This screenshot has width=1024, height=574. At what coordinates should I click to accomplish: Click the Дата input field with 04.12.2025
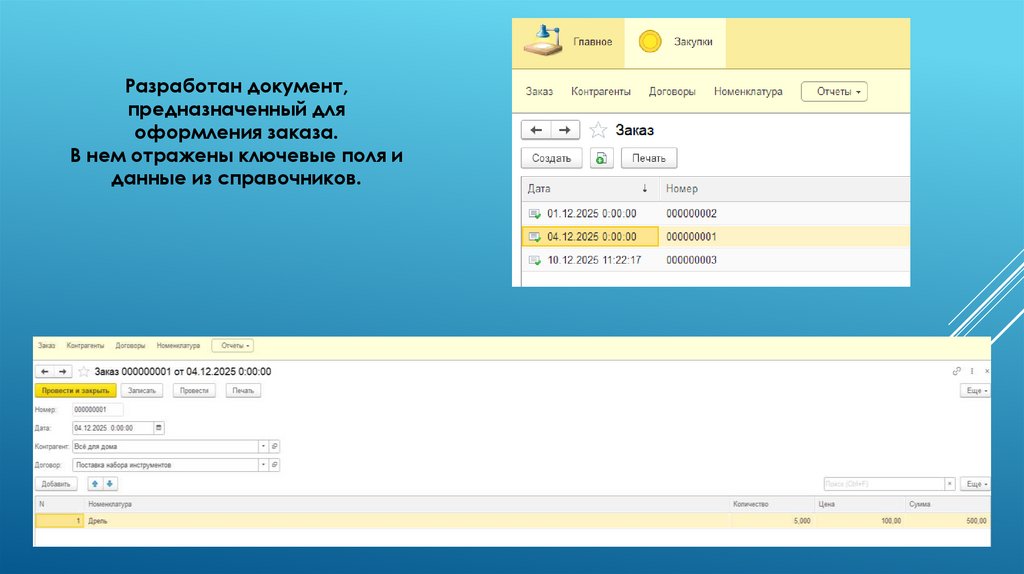(x=112, y=428)
